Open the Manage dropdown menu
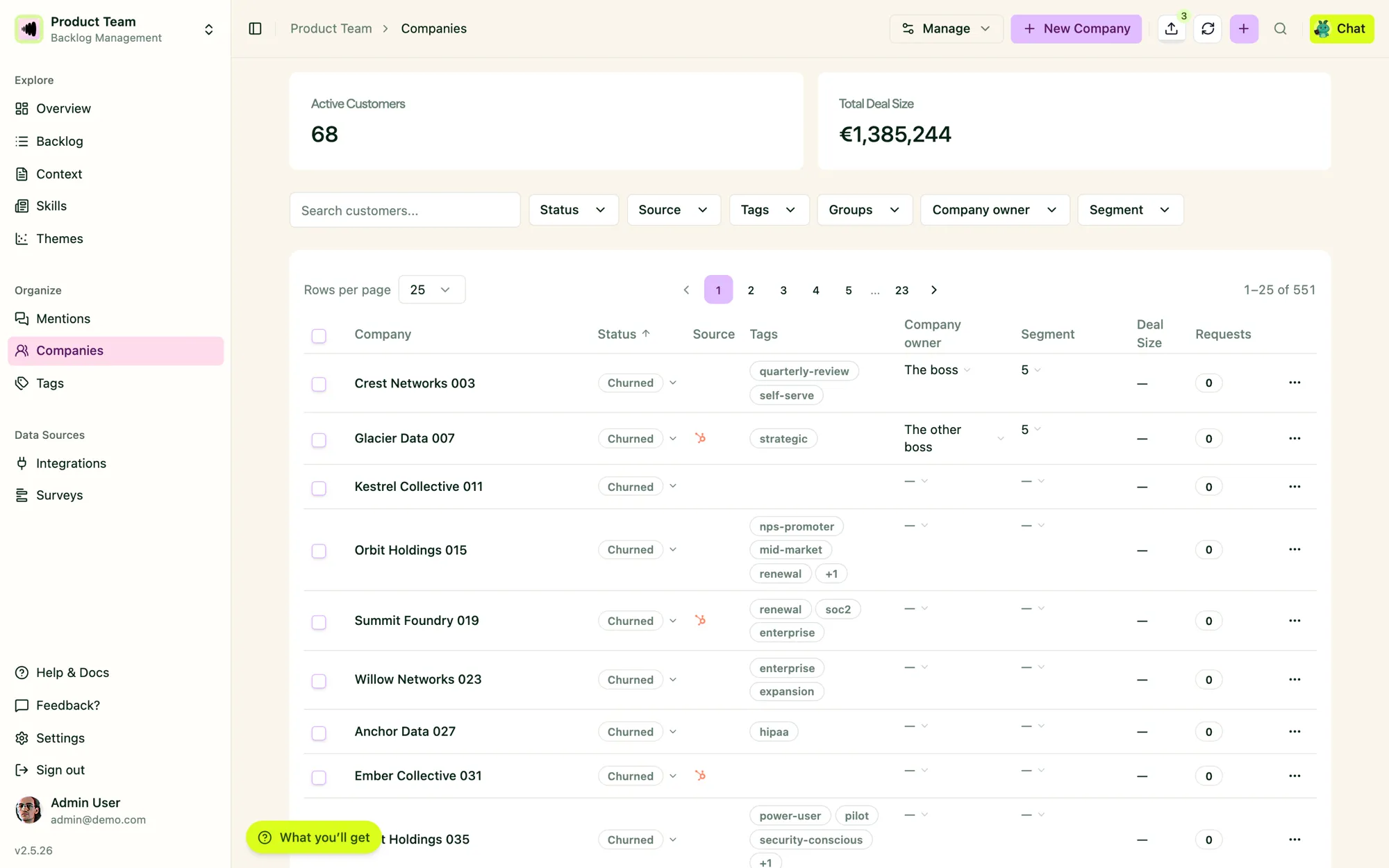This screenshot has width=1389, height=868. 946,29
